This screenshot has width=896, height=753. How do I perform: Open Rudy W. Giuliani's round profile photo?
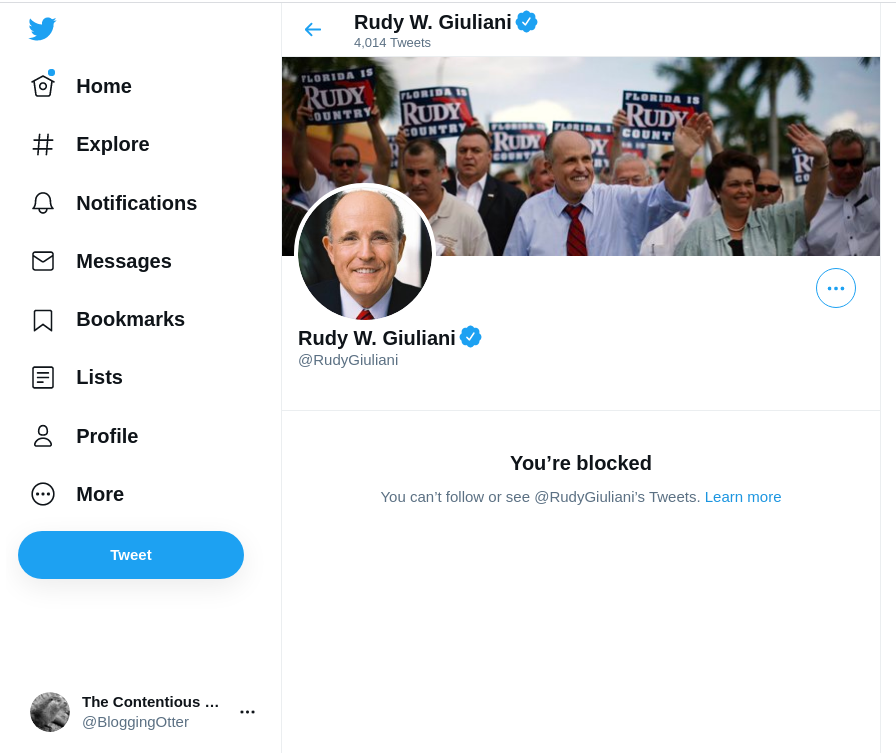click(365, 253)
